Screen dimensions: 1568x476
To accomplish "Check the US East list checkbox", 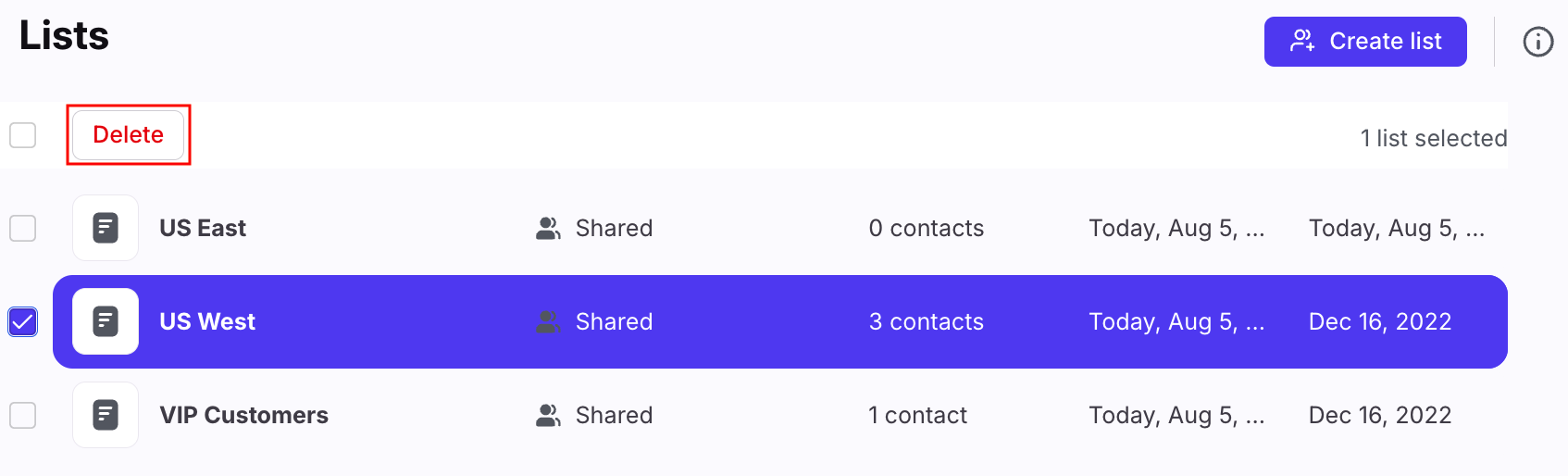I will click(23, 228).
